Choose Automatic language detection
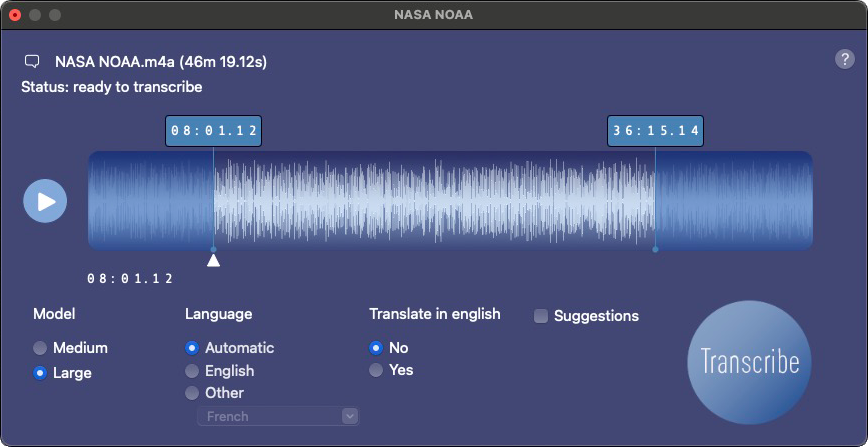The width and height of the screenshot is (868, 447). (192, 348)
